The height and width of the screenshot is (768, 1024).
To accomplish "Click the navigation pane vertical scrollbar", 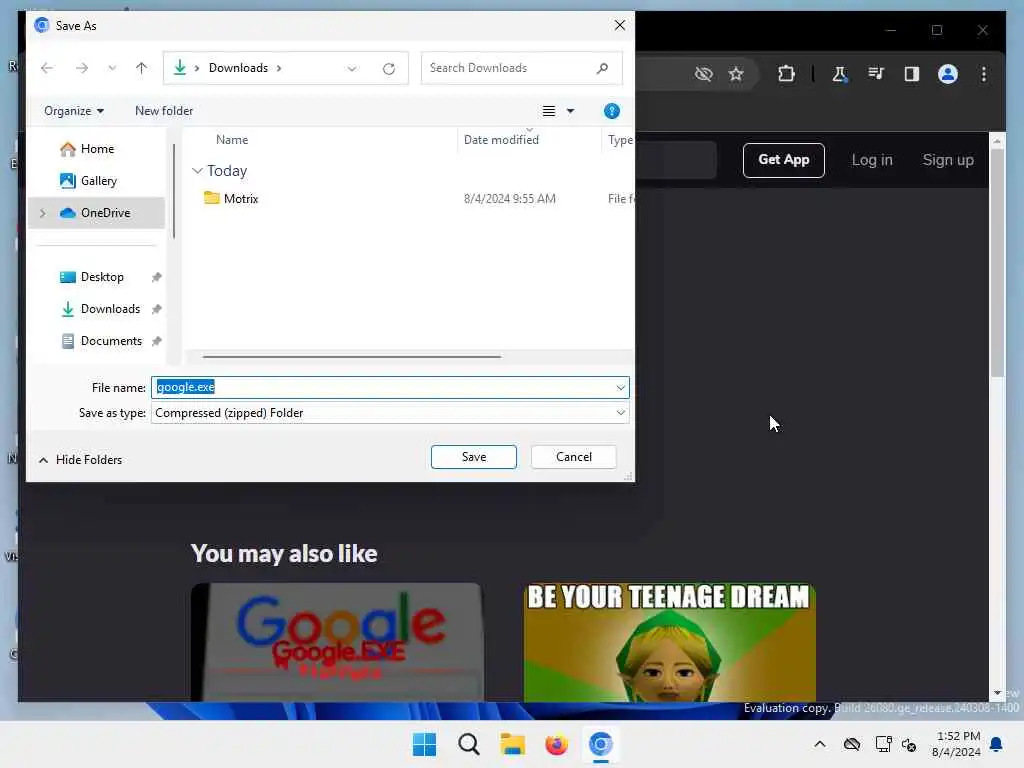I will pos(174,191).
